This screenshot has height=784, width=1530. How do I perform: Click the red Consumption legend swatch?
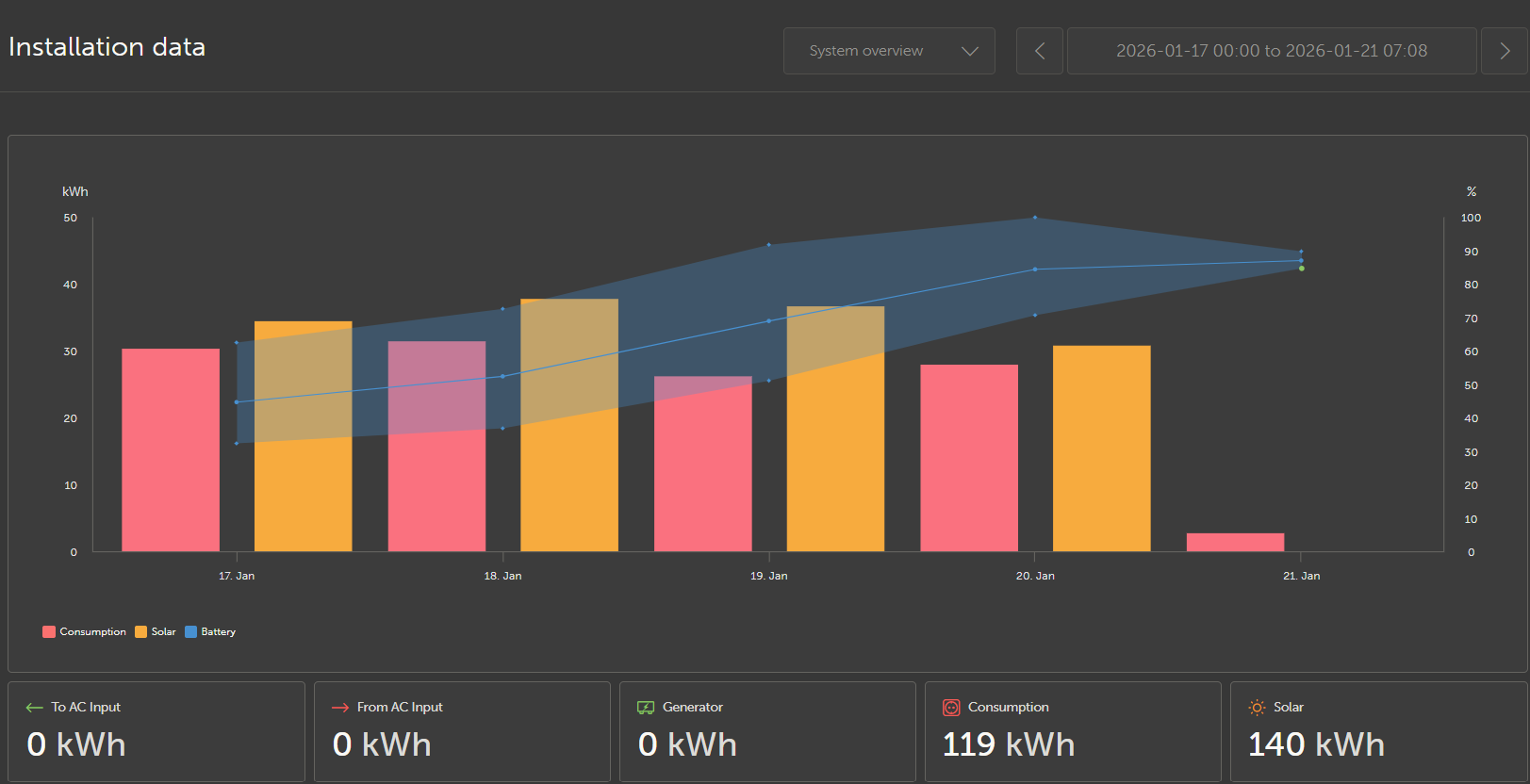pos(49,631)
